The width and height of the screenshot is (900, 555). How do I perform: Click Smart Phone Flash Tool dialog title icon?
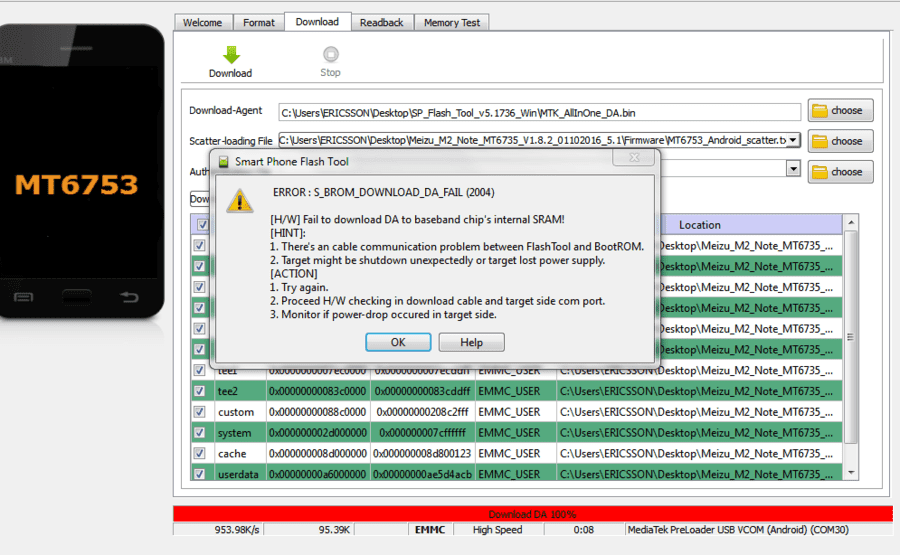[224, 162]
